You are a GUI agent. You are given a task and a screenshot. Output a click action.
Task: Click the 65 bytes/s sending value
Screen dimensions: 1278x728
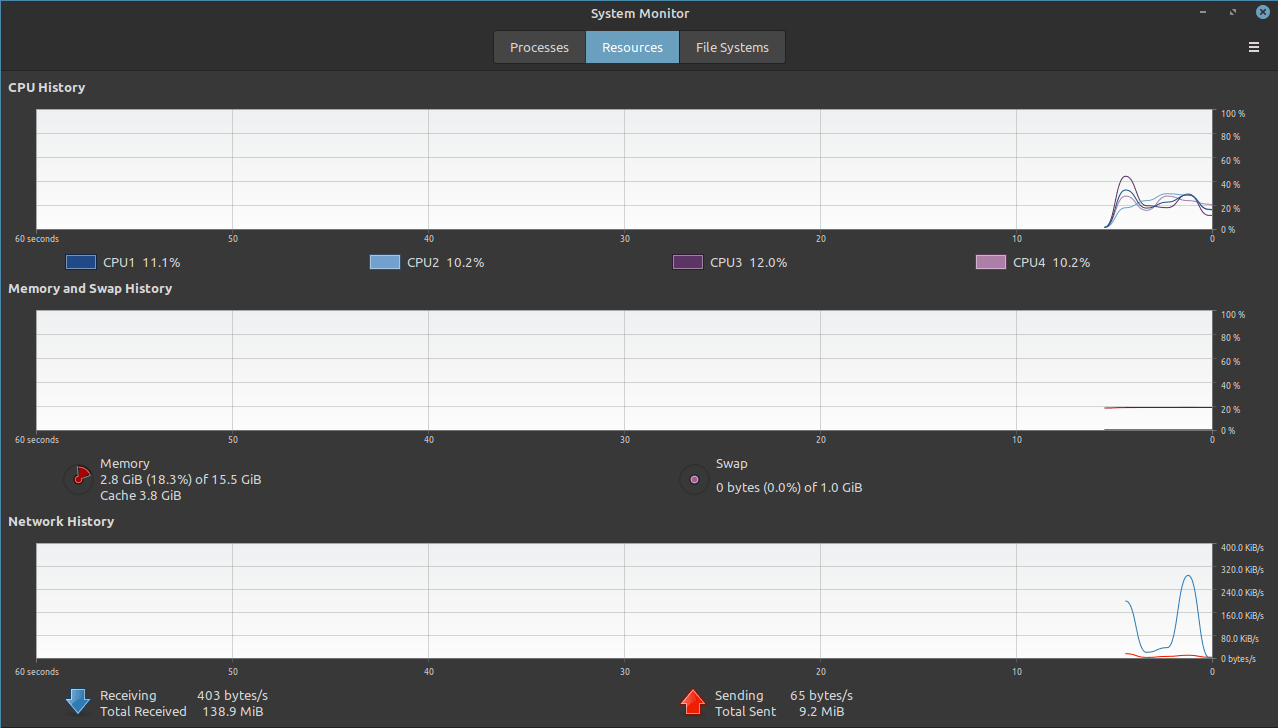click(x=821, y=695)
